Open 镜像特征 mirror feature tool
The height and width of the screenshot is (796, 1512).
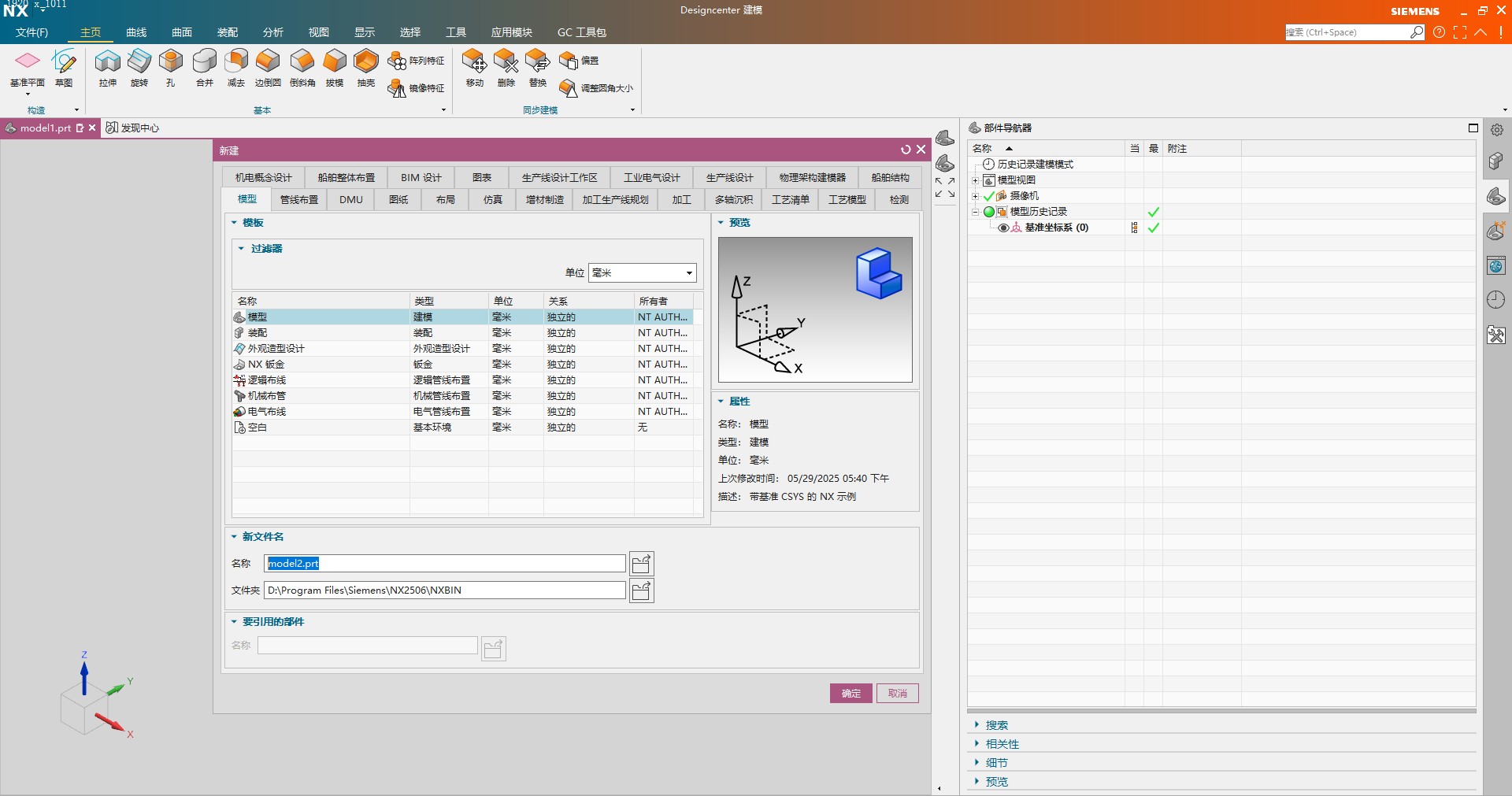[x=416, y=88]
